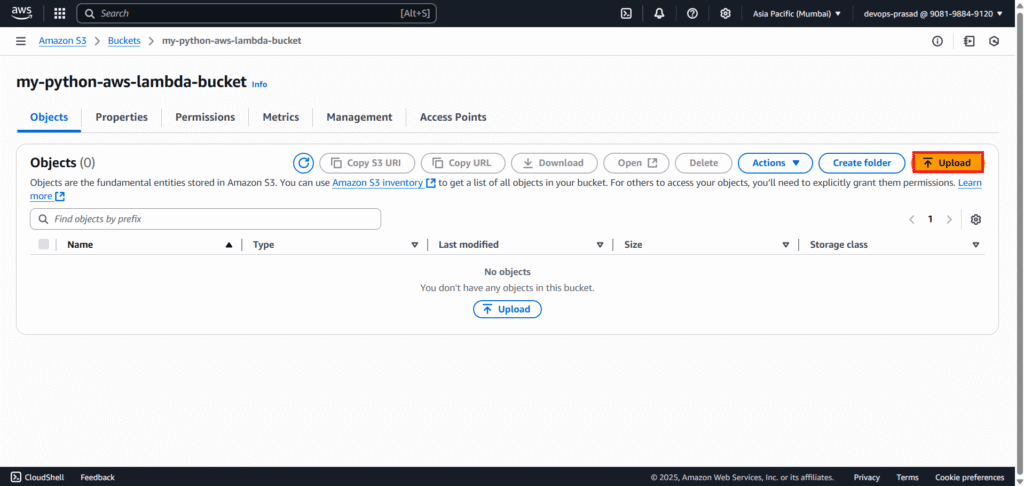The width and height of the screenshot is (1024, 486).
Task: Sort by Last modified column arrow
Action: point(600,245)
